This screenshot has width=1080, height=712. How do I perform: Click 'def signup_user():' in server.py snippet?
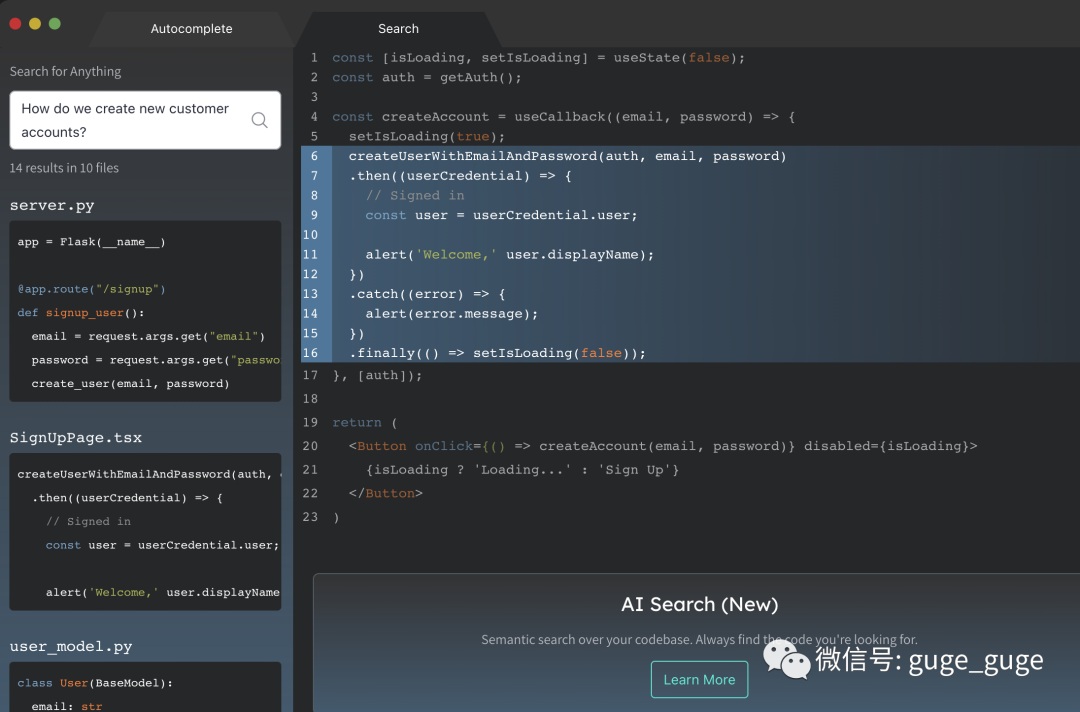pos(81,313)
